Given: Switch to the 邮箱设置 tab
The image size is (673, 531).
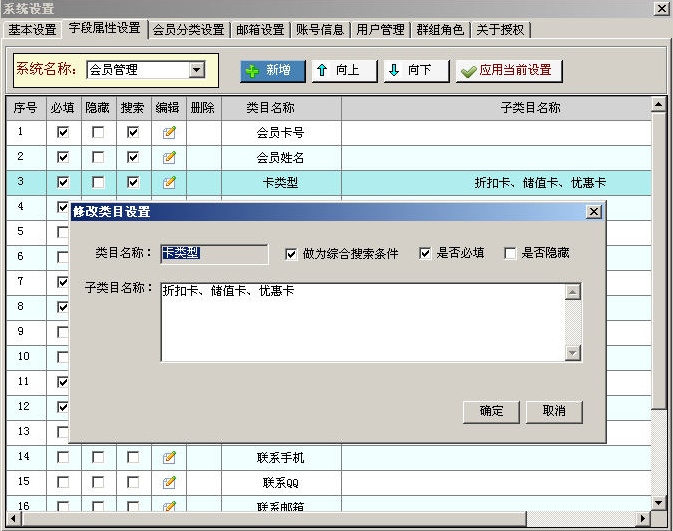Looking at the screenshot, I should (x=260, y=30).
